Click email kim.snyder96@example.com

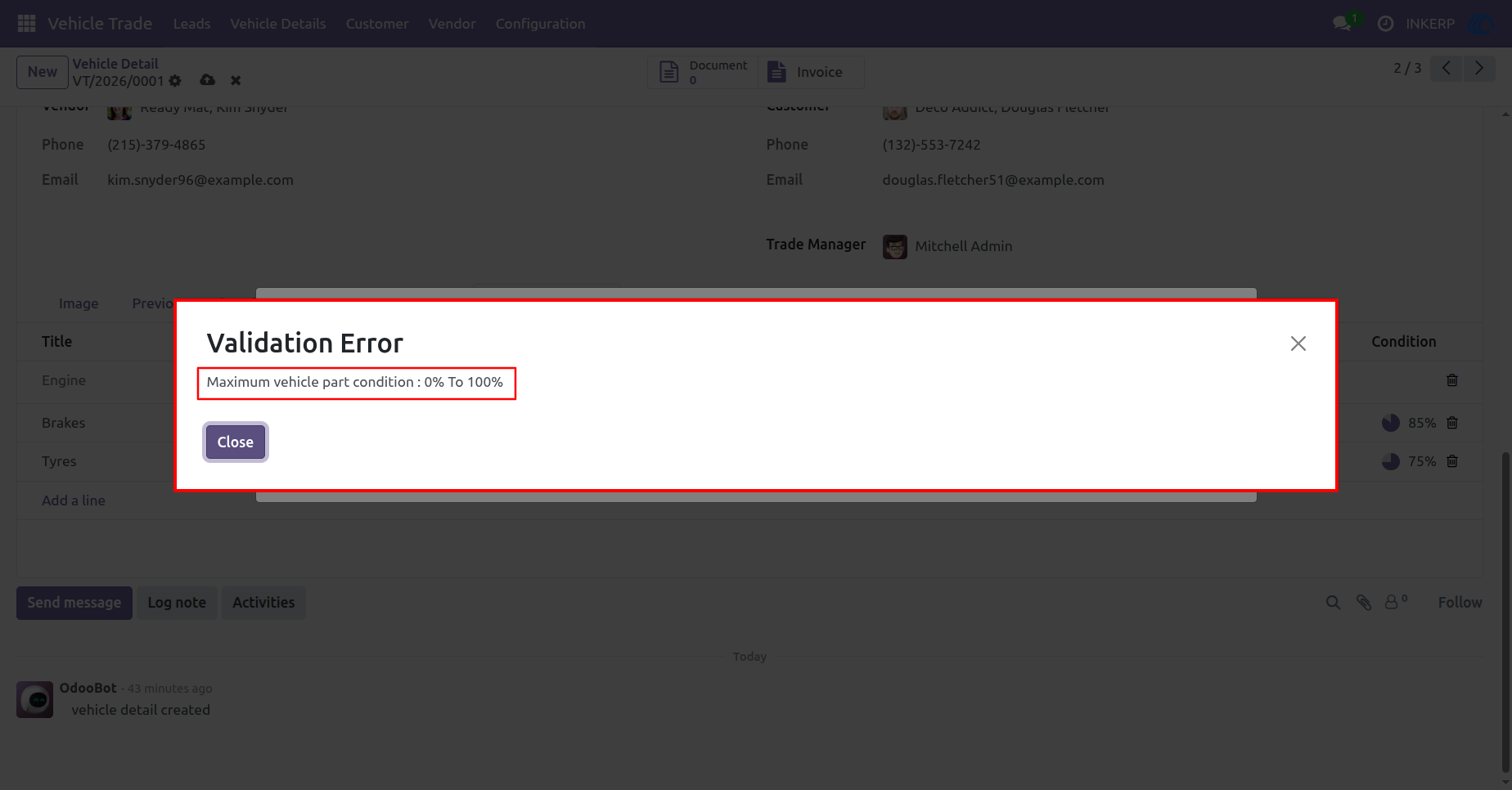(x=200, y=180)
